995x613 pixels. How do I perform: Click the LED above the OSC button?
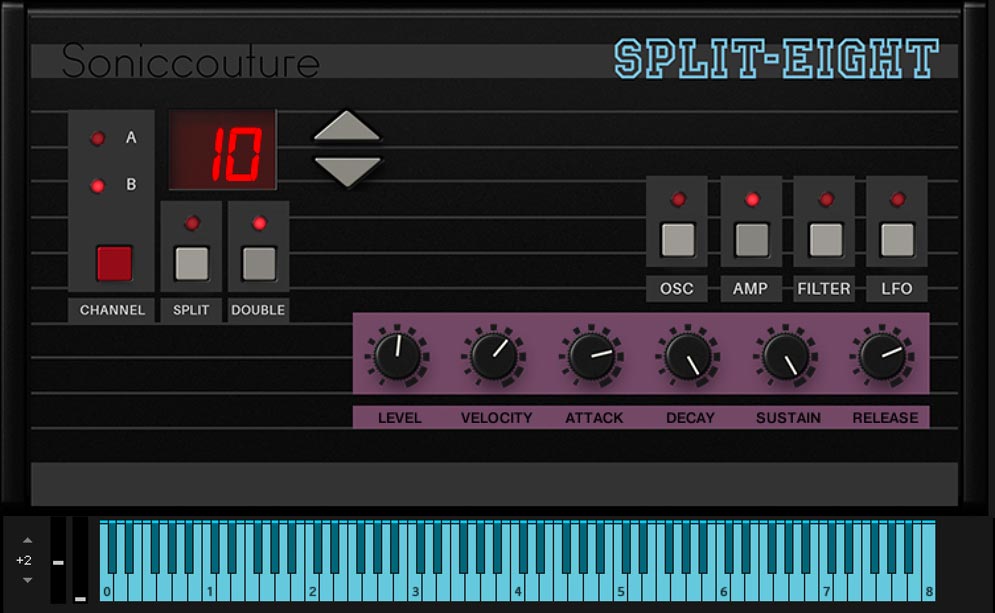tap(678, 199)
